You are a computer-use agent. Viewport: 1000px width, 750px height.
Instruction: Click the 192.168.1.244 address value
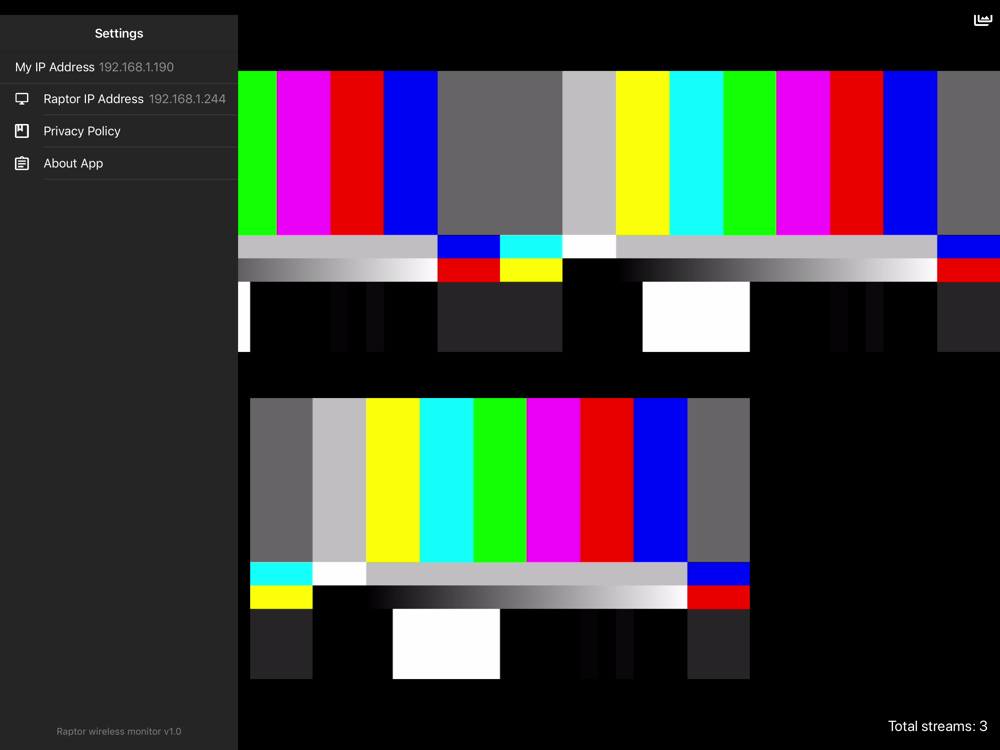click(188, 99)
